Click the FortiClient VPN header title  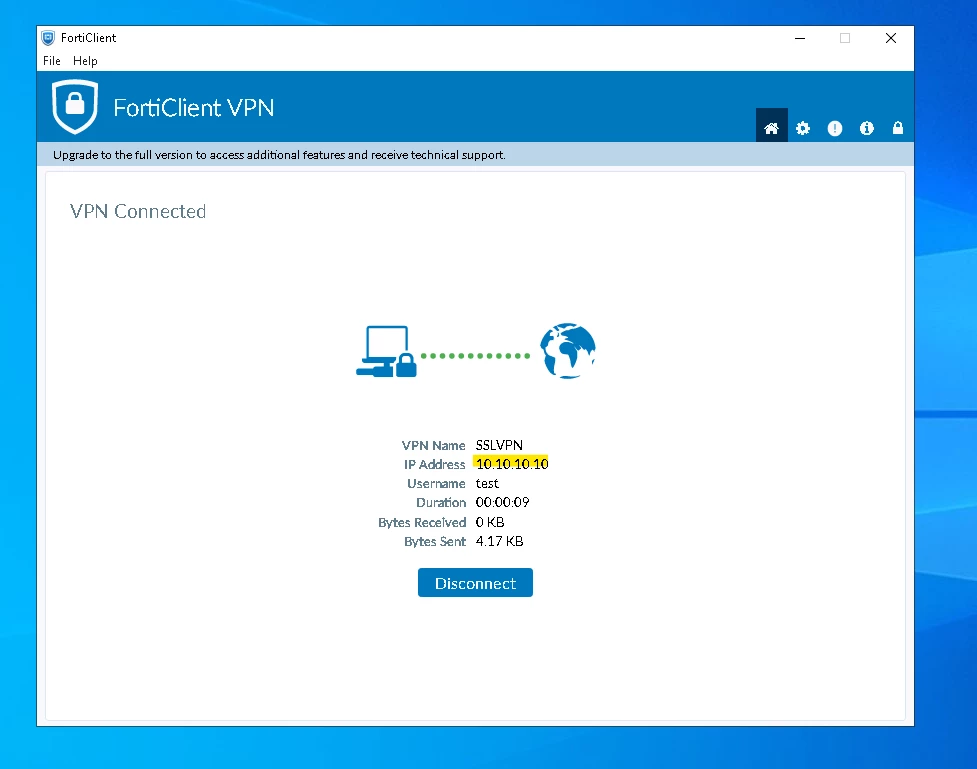tap(194, 108)
